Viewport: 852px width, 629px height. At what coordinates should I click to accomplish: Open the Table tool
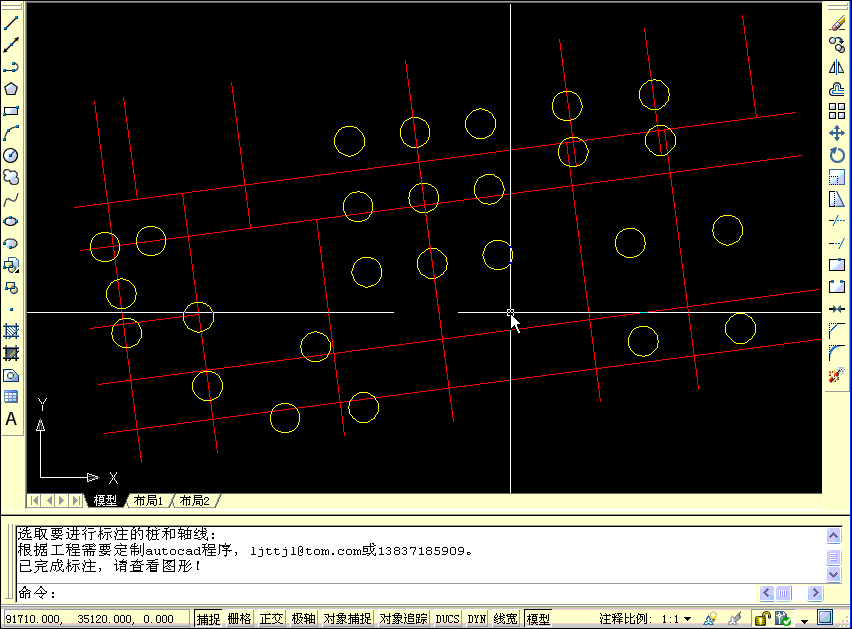point(11,397)
